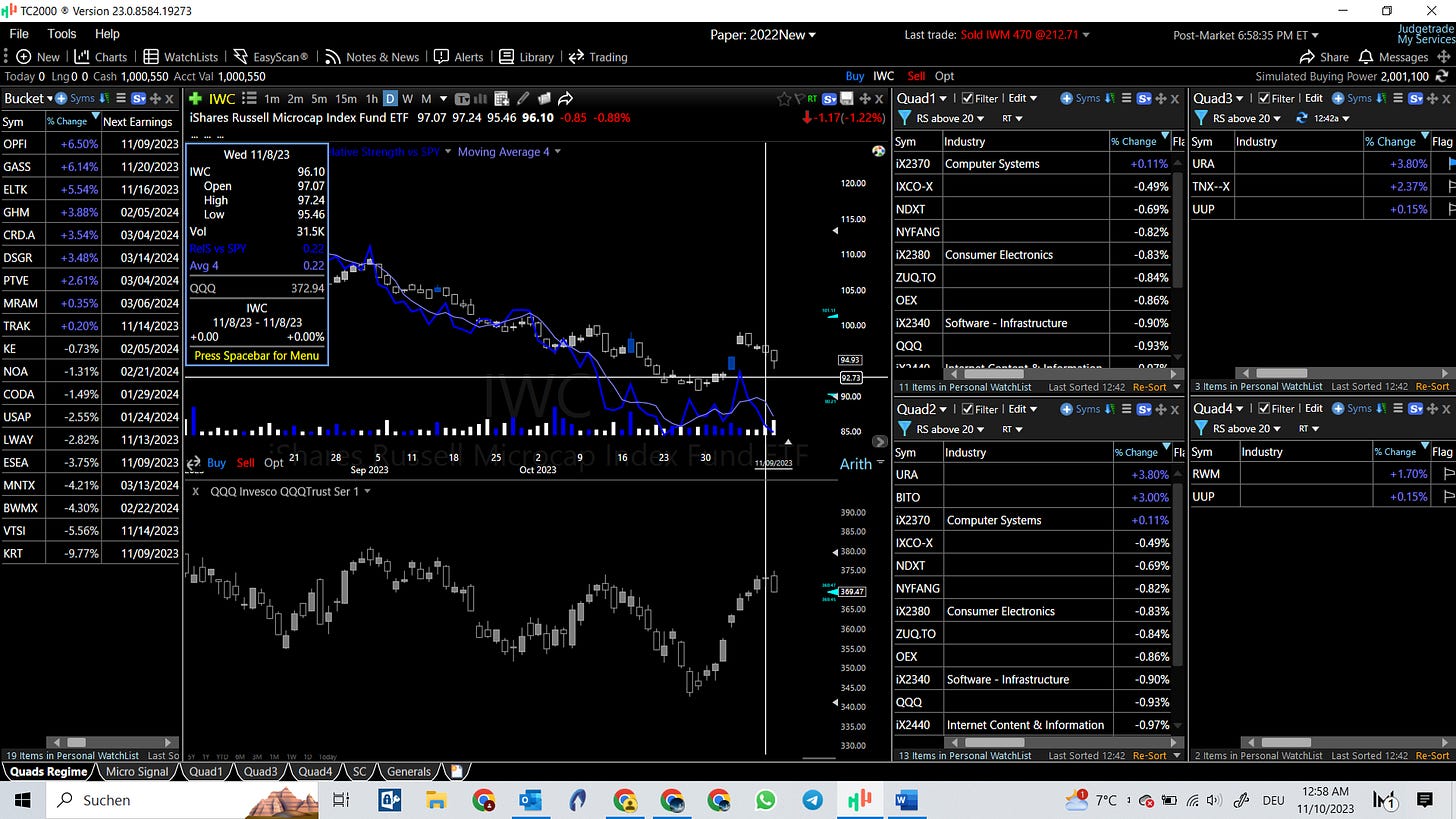Select the 15m timeframe button
1456x819 pixels.
[x=346, y=98]
